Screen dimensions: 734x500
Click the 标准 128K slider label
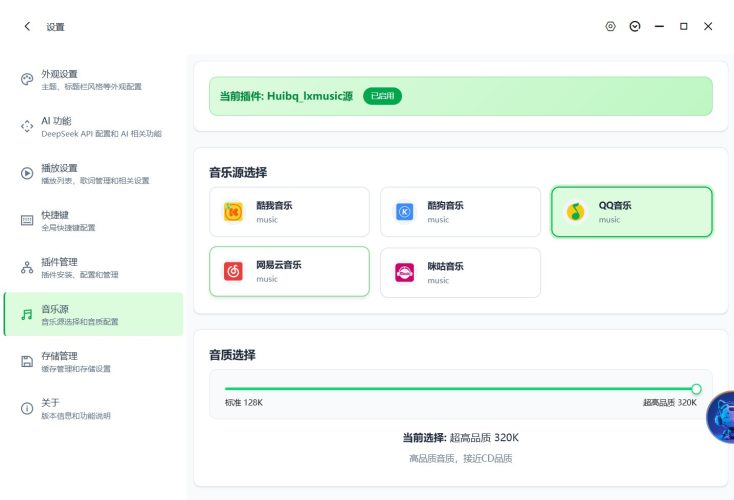pyautogui.click(x=244, y=403)
